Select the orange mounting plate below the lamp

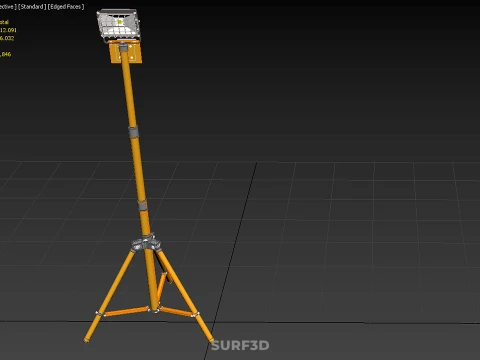(x=126, y=53)
